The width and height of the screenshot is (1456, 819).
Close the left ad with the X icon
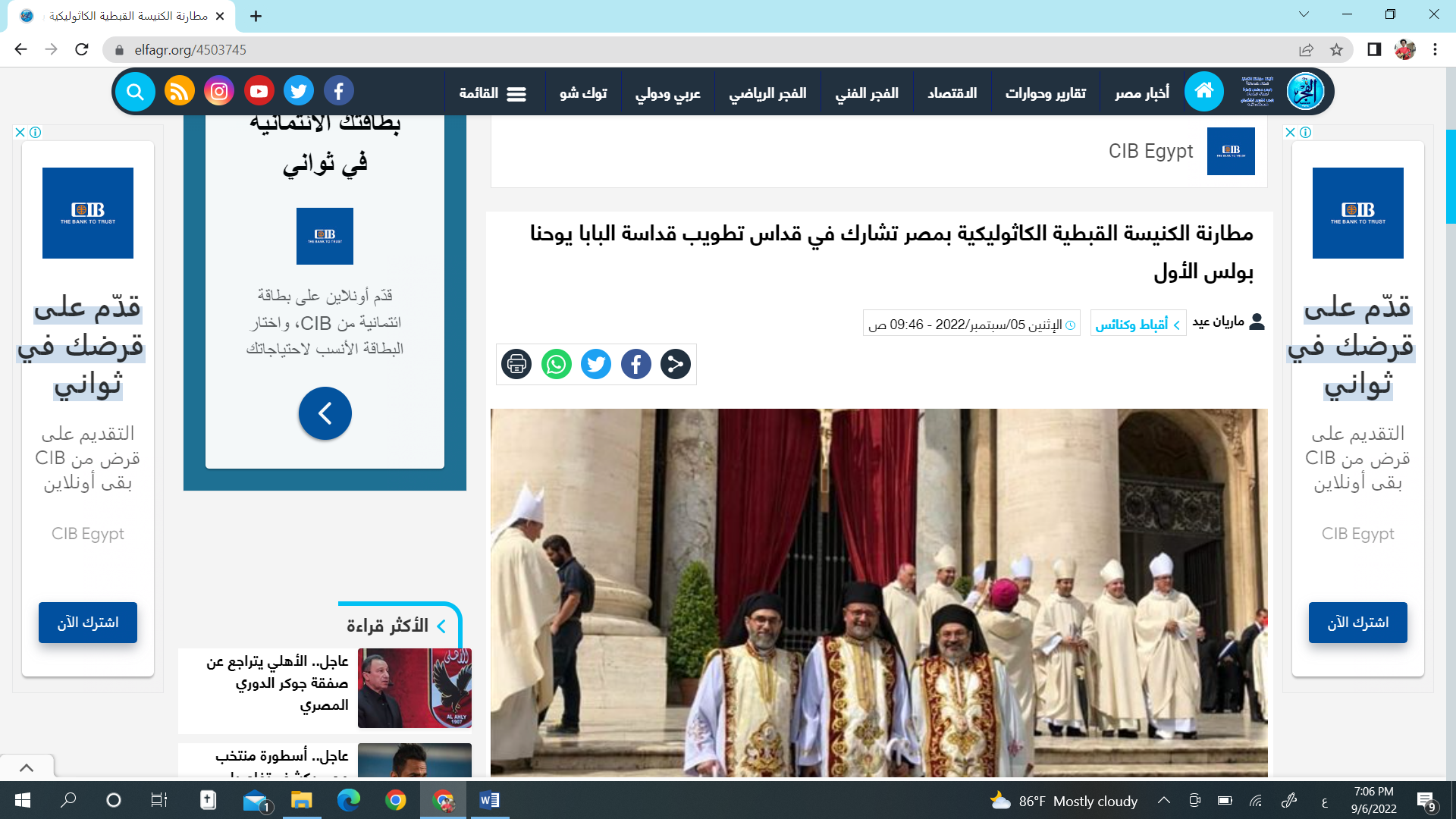click(x=20, y=132)
